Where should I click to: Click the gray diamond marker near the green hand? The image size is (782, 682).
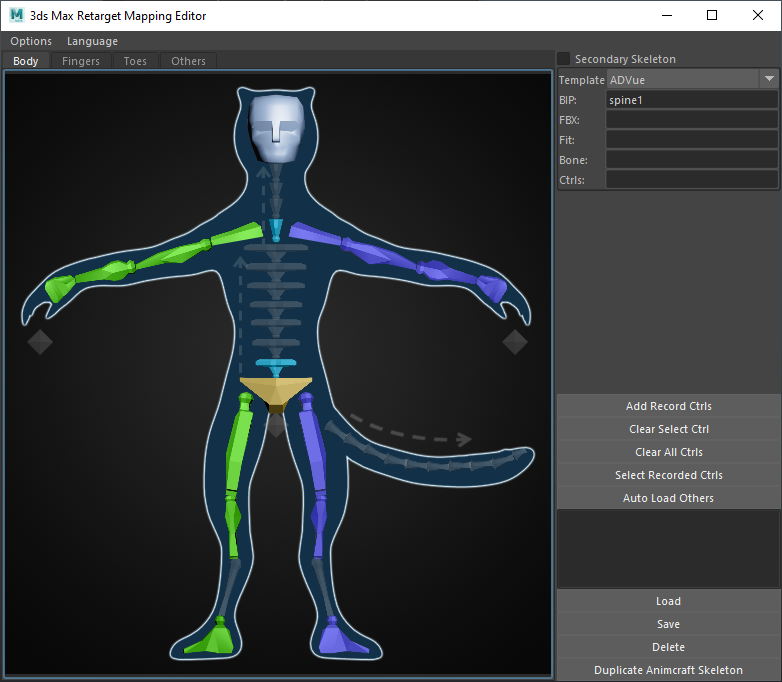[x=40, y=342]
